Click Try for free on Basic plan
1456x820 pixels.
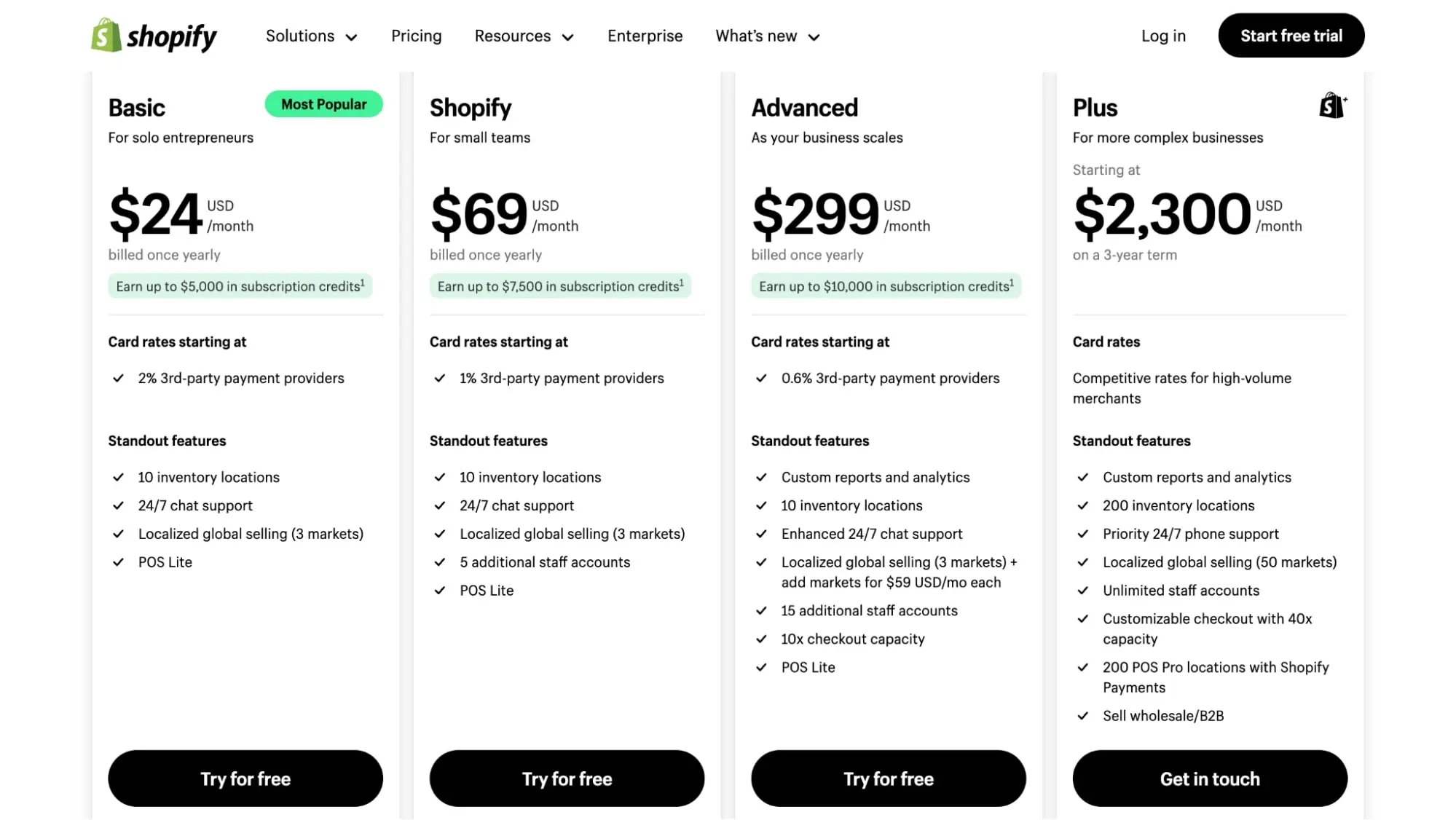click(245, 779)
